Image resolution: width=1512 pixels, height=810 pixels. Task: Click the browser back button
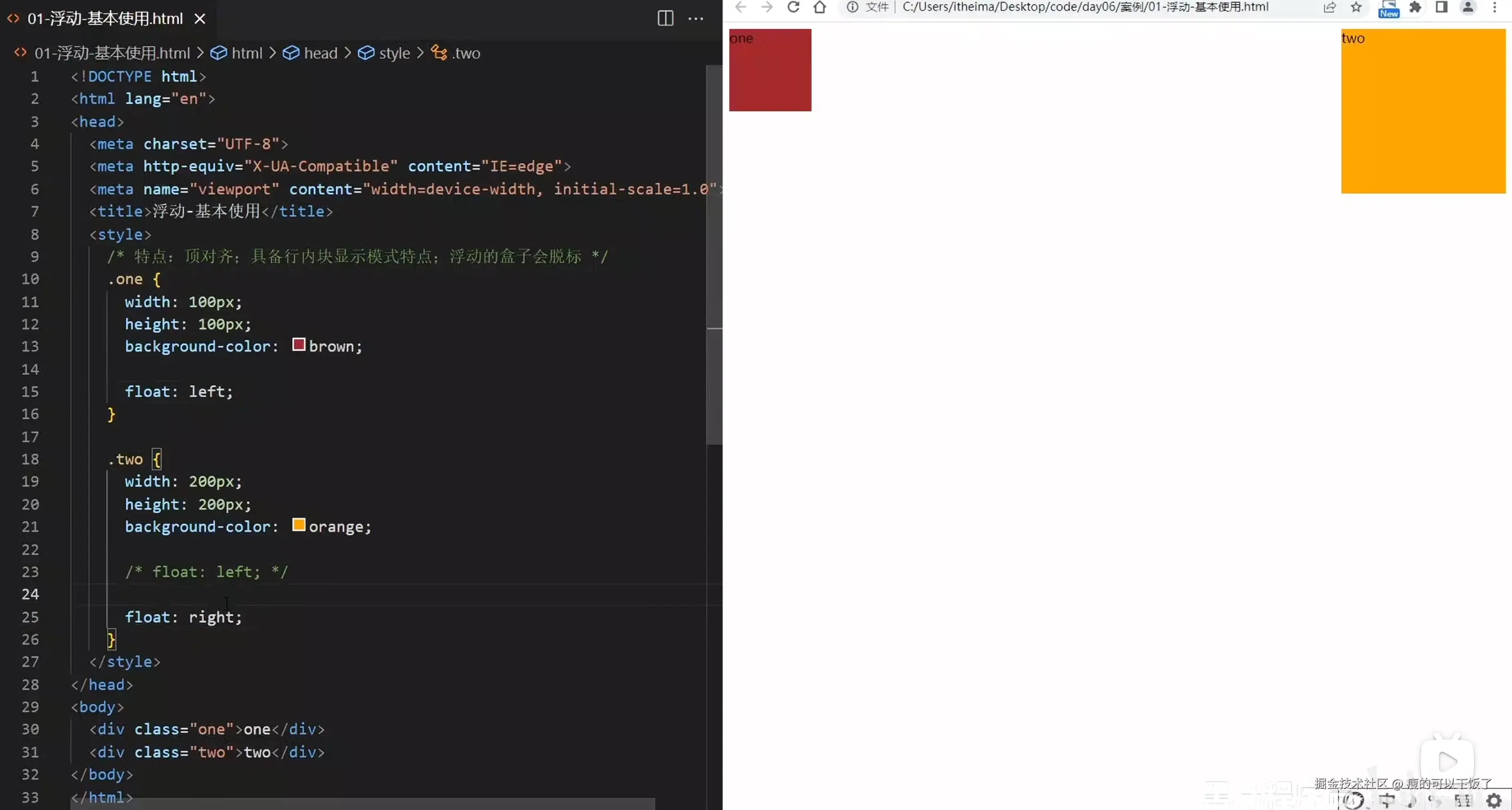(740, 7)
